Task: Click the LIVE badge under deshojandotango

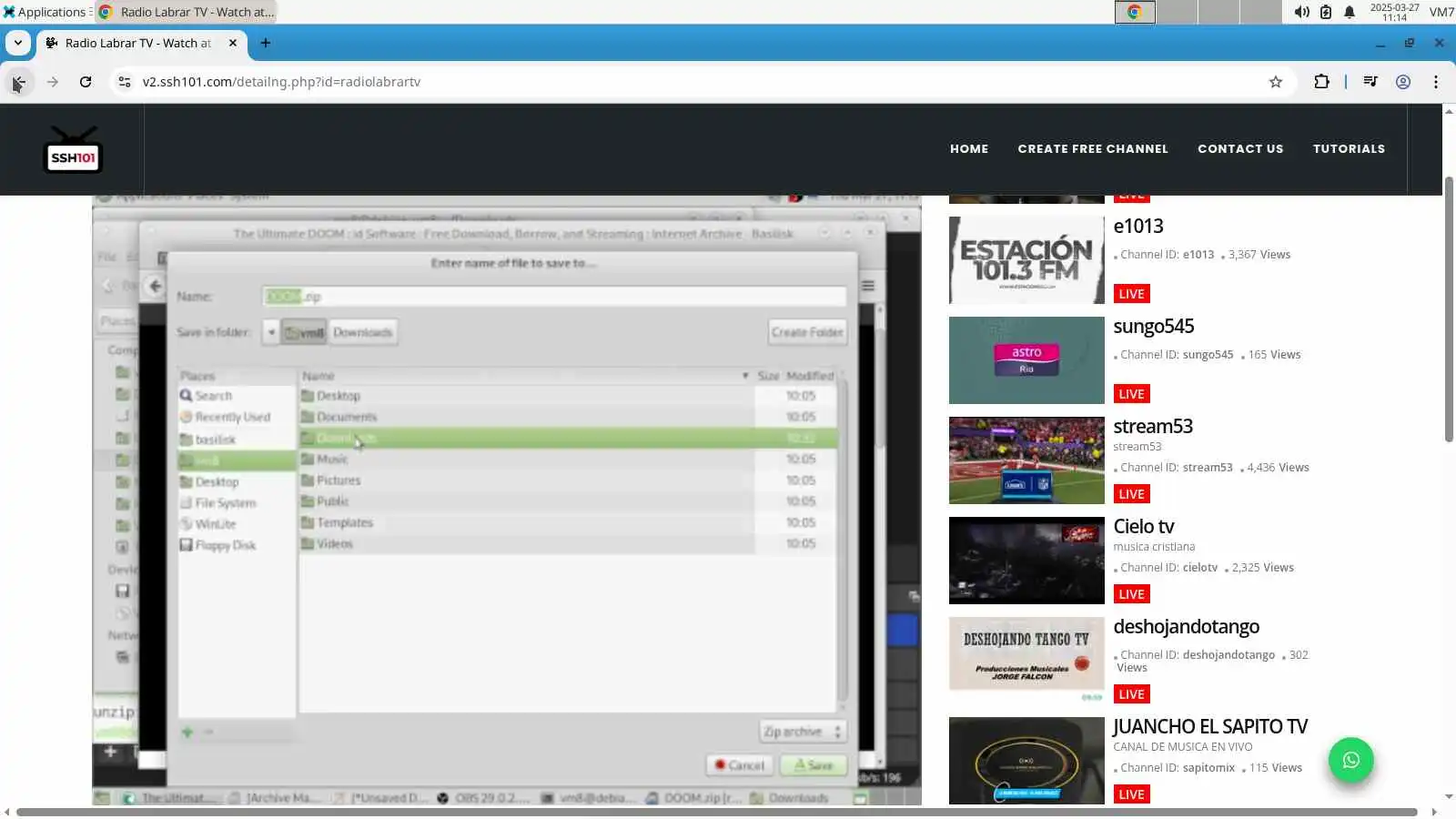Action: tap(1131, 694)
